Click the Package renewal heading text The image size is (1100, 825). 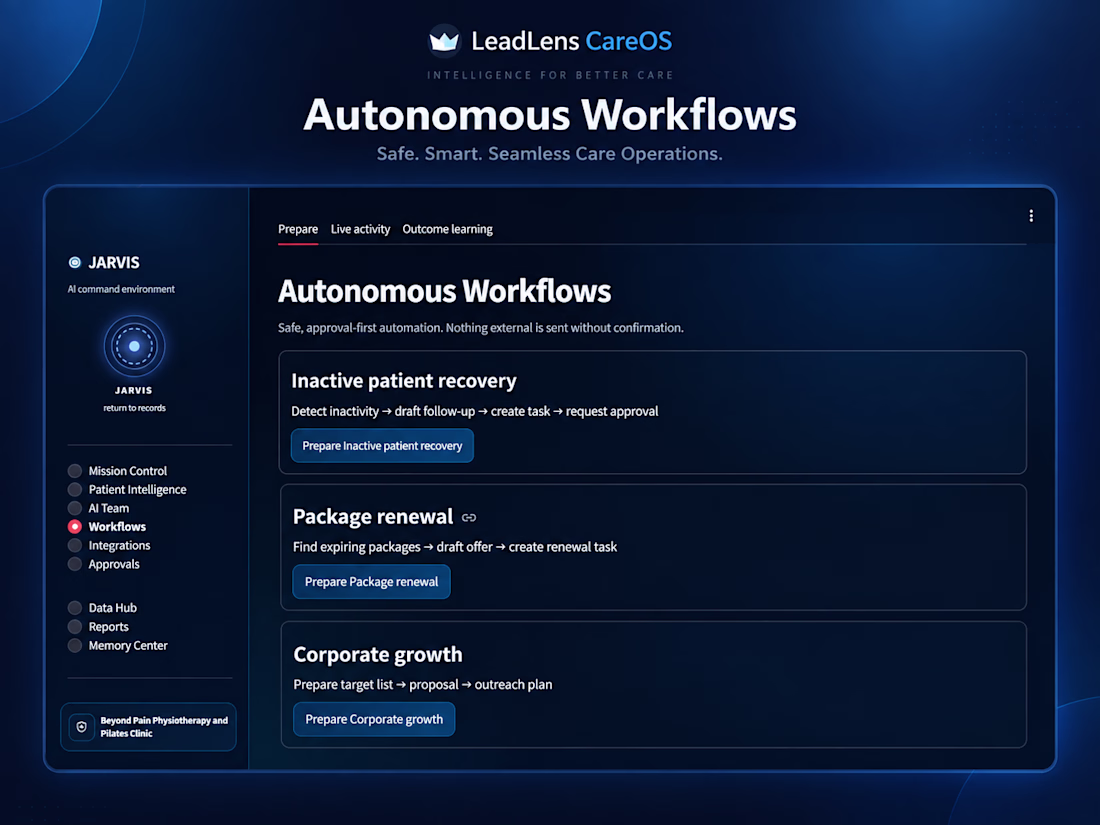click(373, 517)
